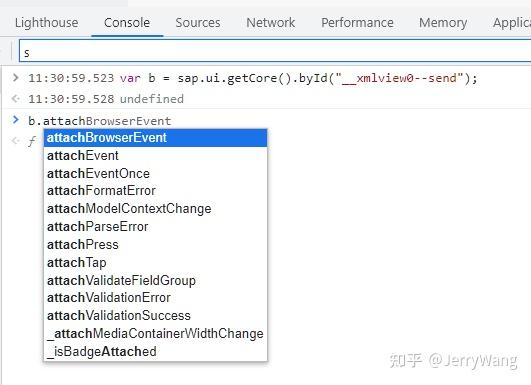The image size is (531, 385).
Task: Switch to the Sources tab
Action: point(198,23)
